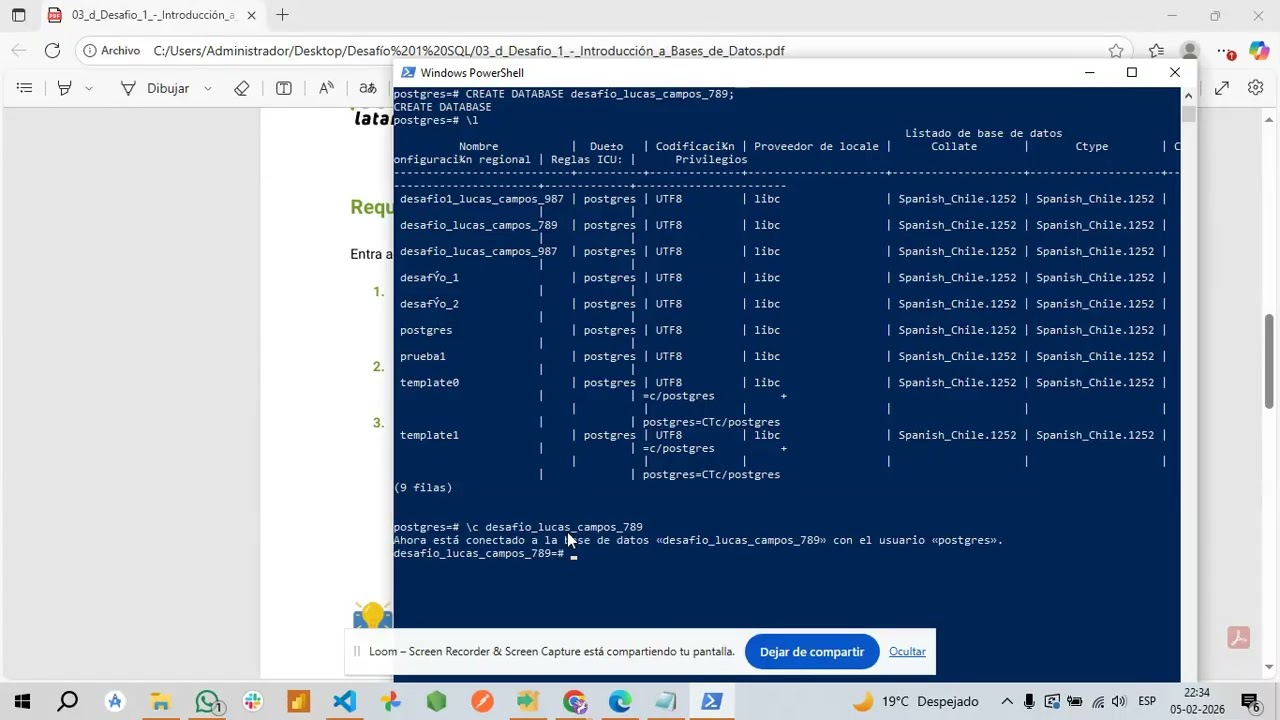Click the Ocultar link in Loom bar

(907, 652)
